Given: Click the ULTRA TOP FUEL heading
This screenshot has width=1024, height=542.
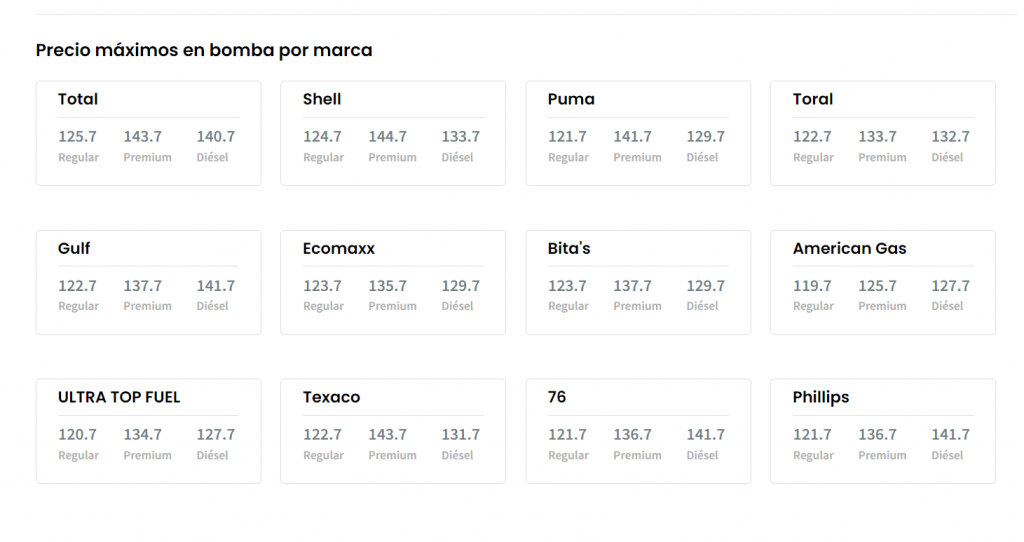Looking at the screenshot, I should click(119, 397).
